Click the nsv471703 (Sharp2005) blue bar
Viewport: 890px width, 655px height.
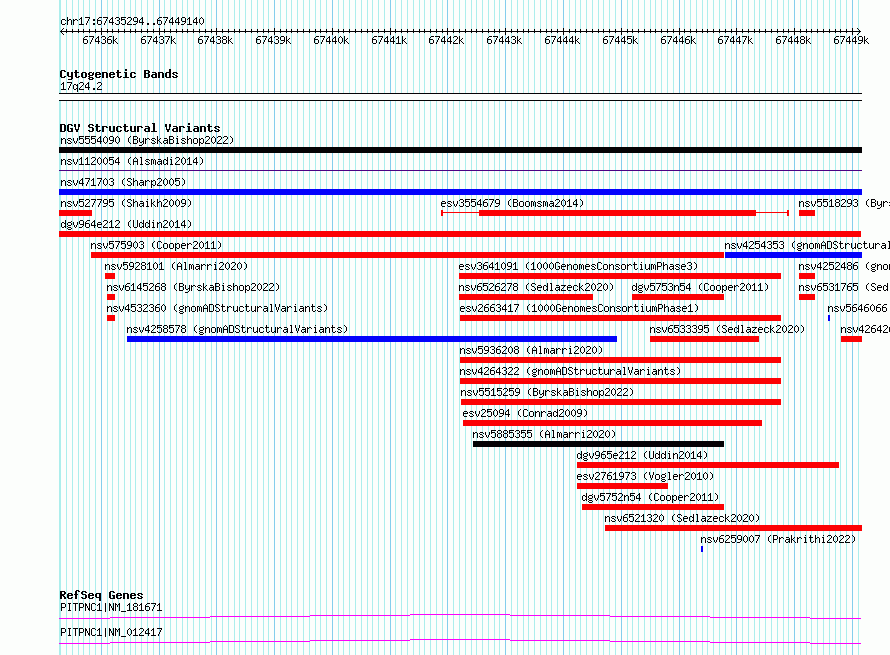[x=460, y=192]
